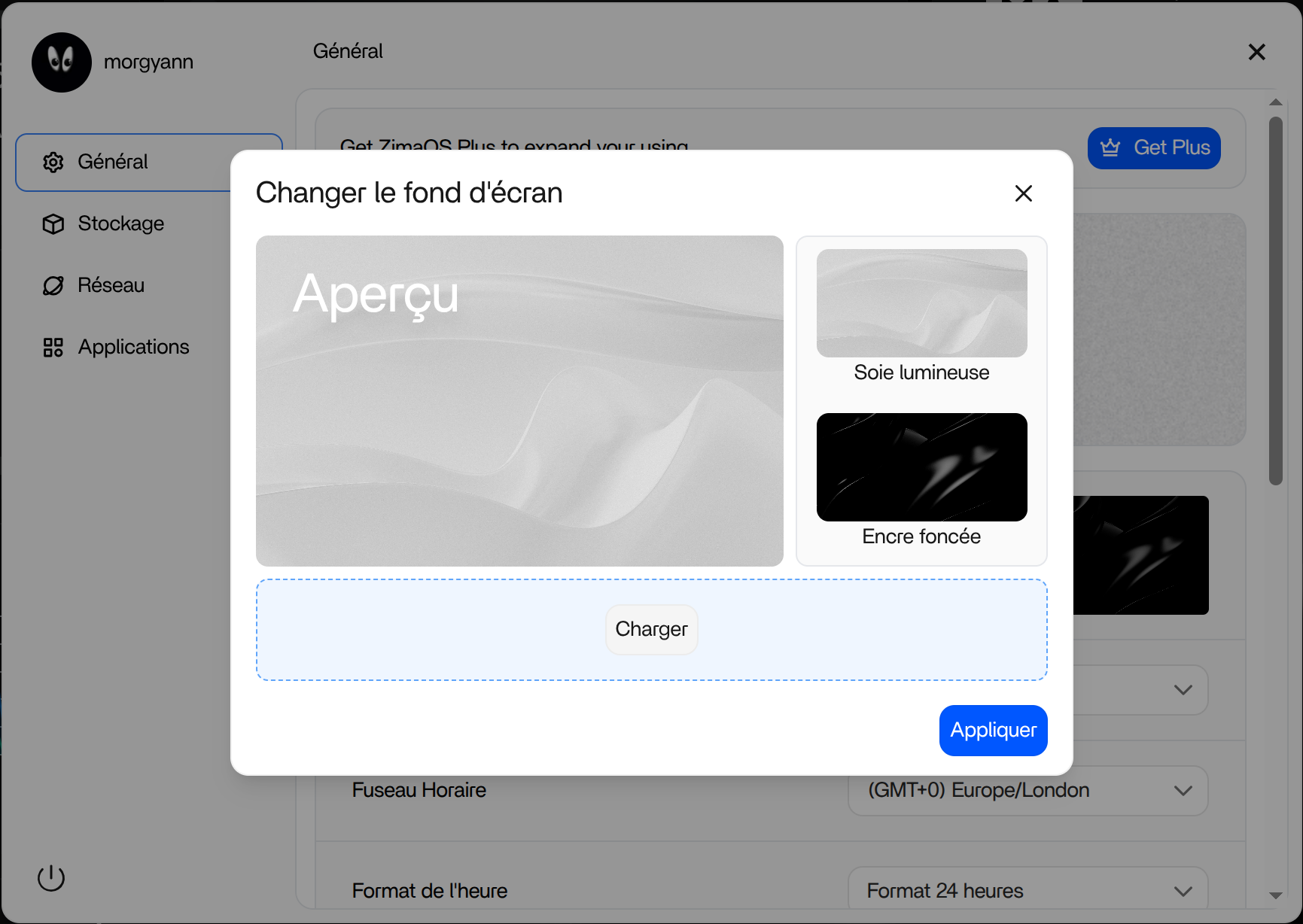Expand the Fuseau Horaire Europe/London dropdown

1027,790
